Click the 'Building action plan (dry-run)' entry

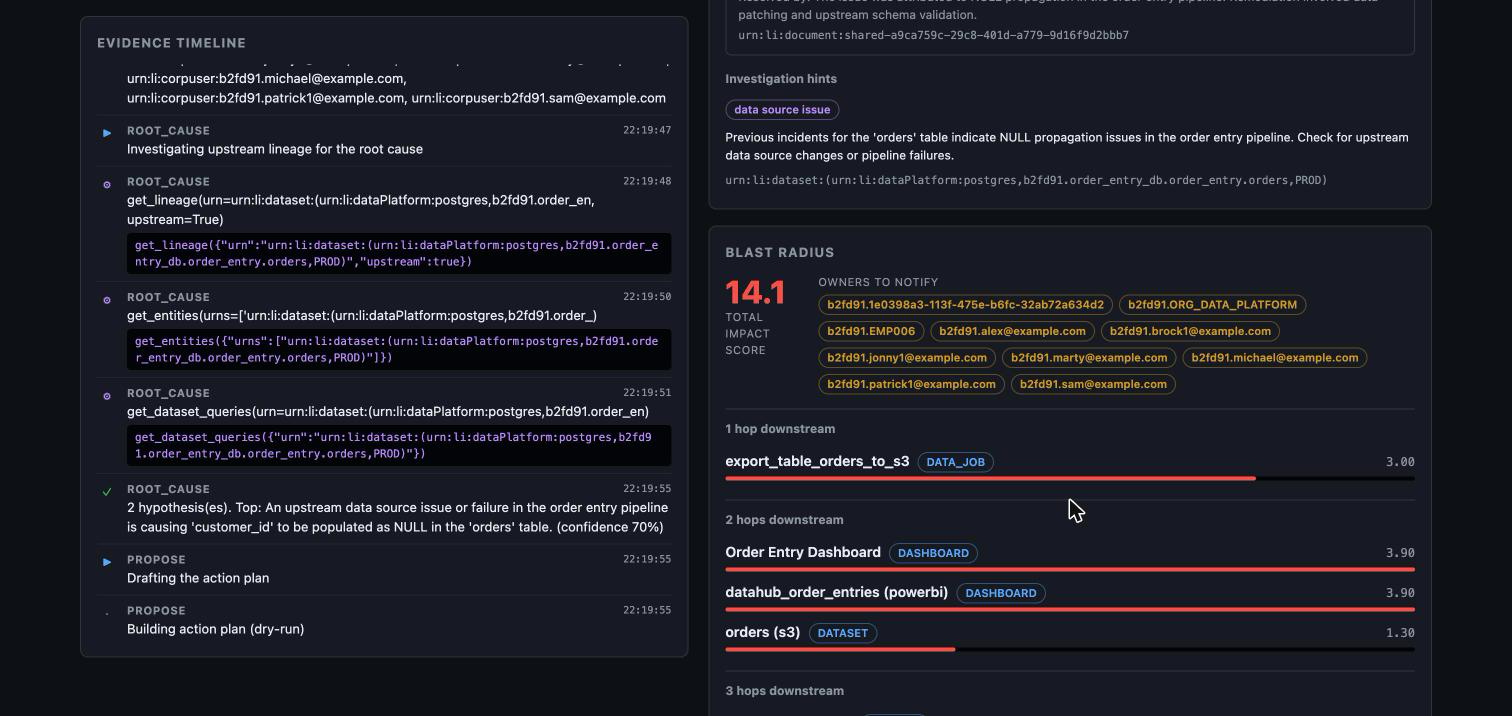tap(215, 629)
